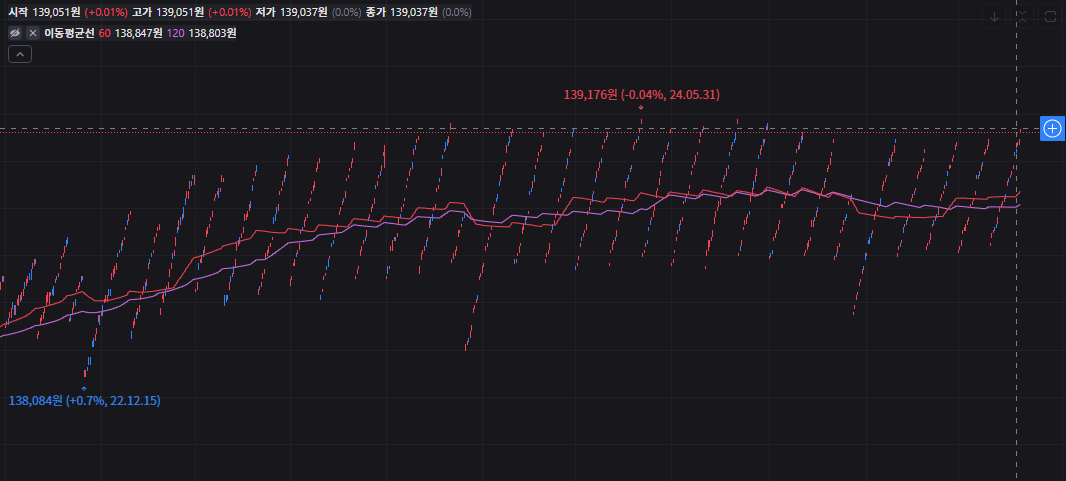Open the 이동평균선 indicator label settings
The height and width of the screenshot is (481, 1066).
(x=69, y=33)
